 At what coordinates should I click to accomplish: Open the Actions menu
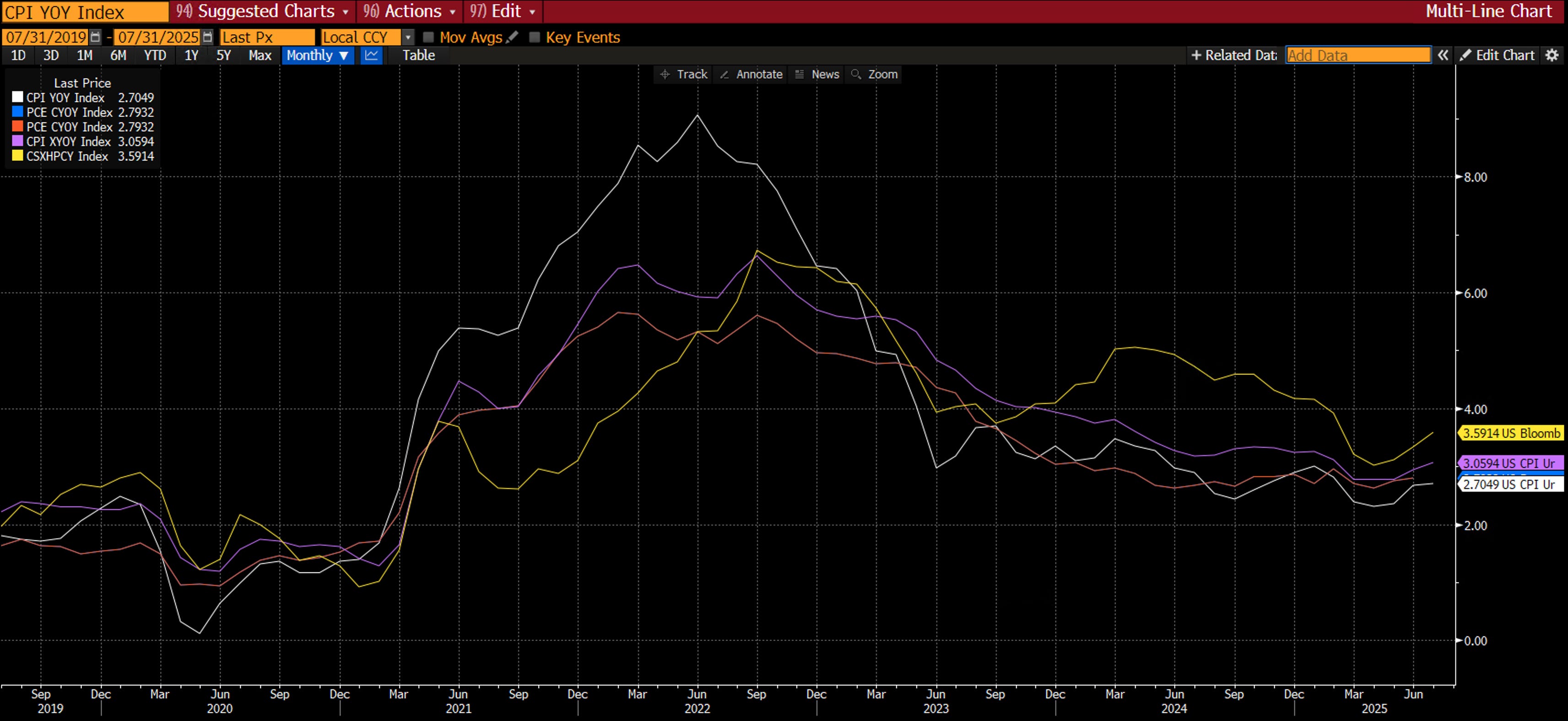[409, 11]
